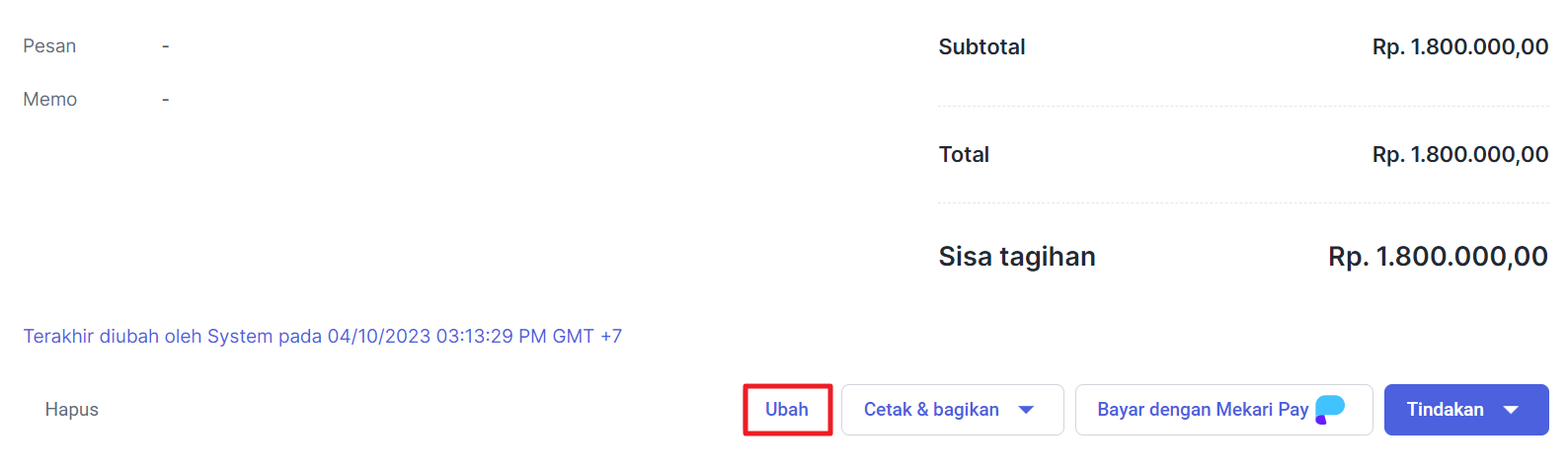Select the dash value next to Memo

click(x=166, y=100)
